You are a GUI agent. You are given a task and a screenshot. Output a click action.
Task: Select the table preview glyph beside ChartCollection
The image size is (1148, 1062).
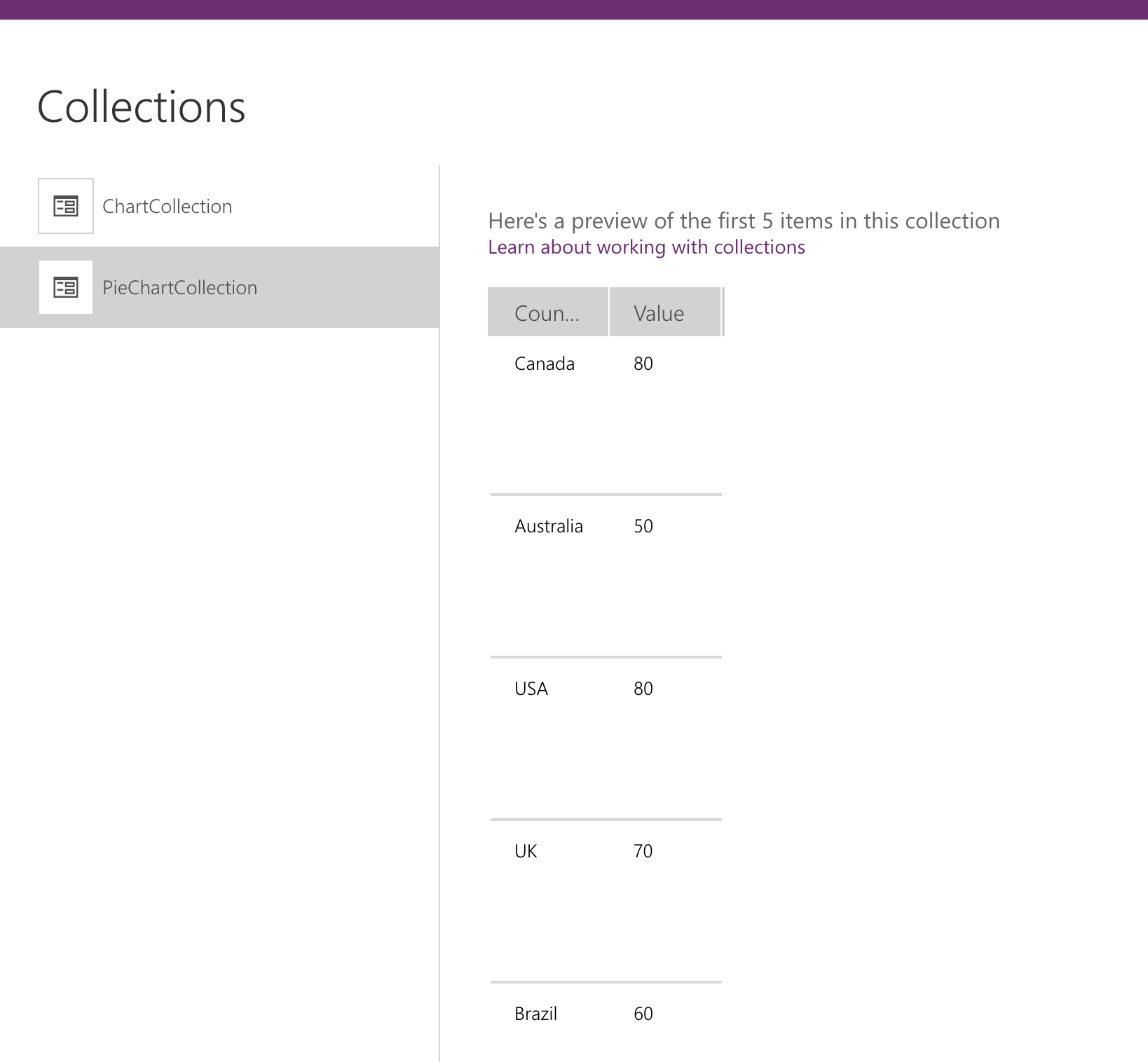pyautogui.click(x=64, y=205)
